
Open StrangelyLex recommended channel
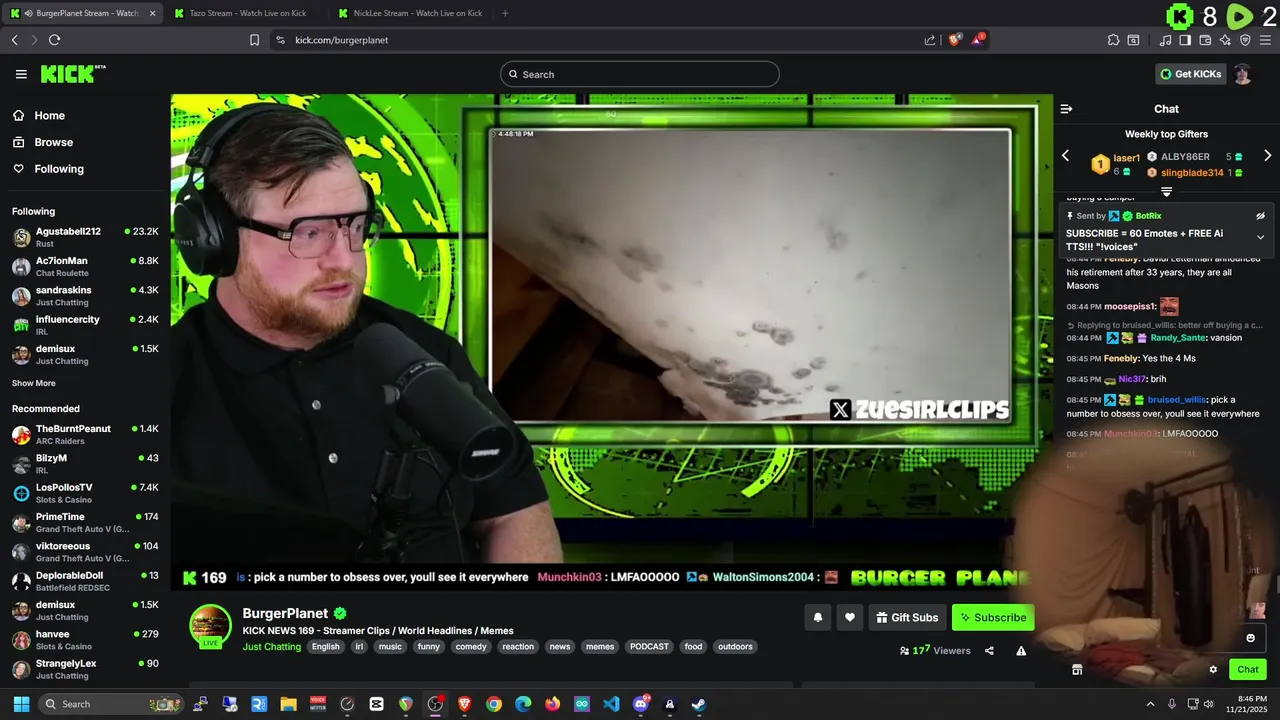pyautogui.click(x=85, y=669)
